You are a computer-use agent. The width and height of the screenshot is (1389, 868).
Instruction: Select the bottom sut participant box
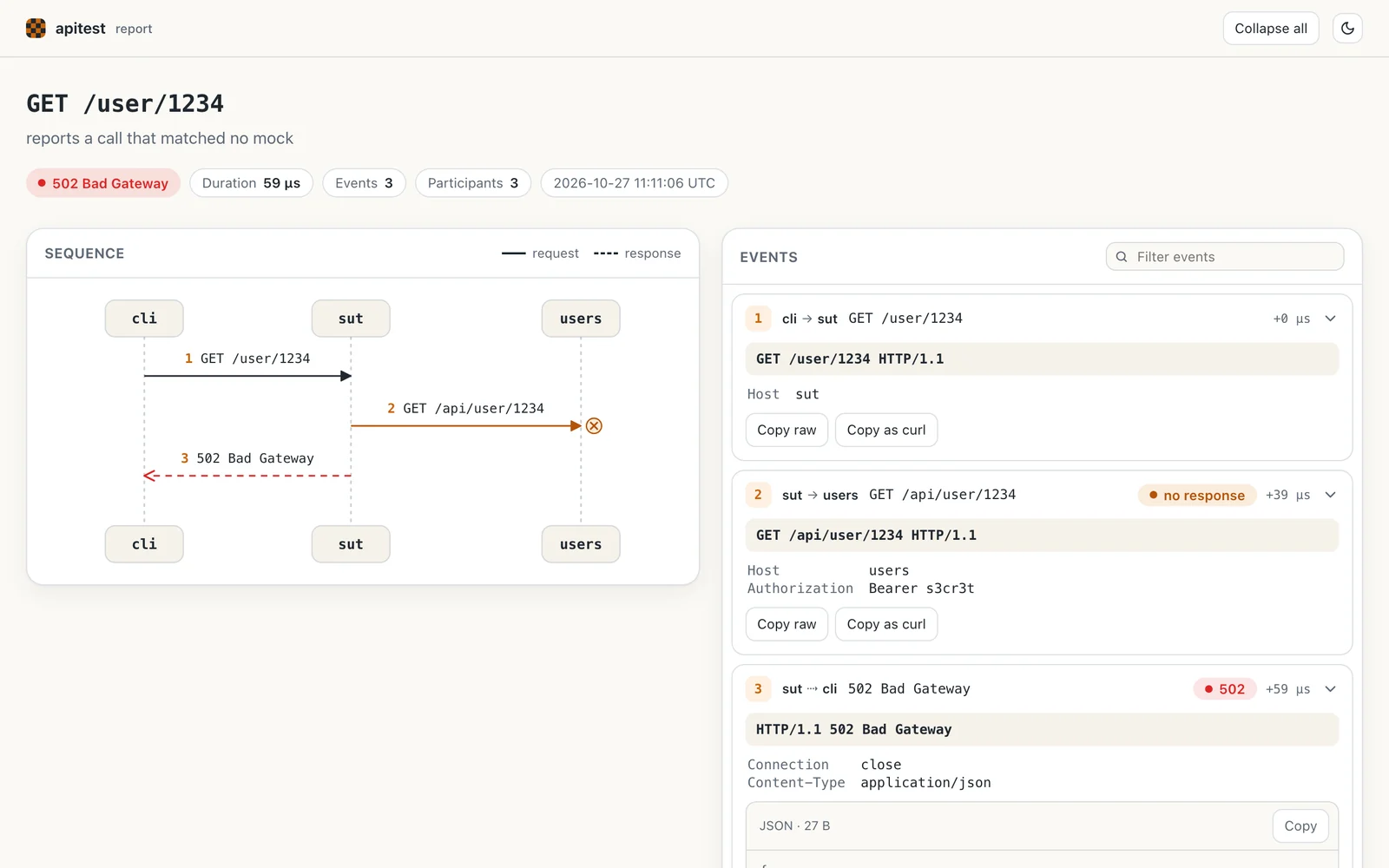pyautogui.click(x=351, y=544)
